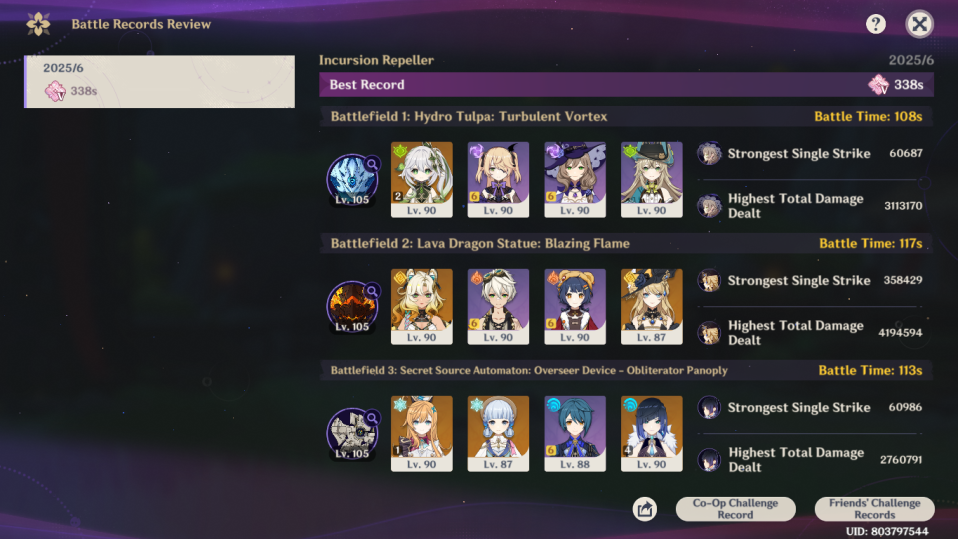Viewport: 958px width, 539px height.
Task: Inspect the Secret Source Automaton boss icon
Action: click(x=353, y=434)
